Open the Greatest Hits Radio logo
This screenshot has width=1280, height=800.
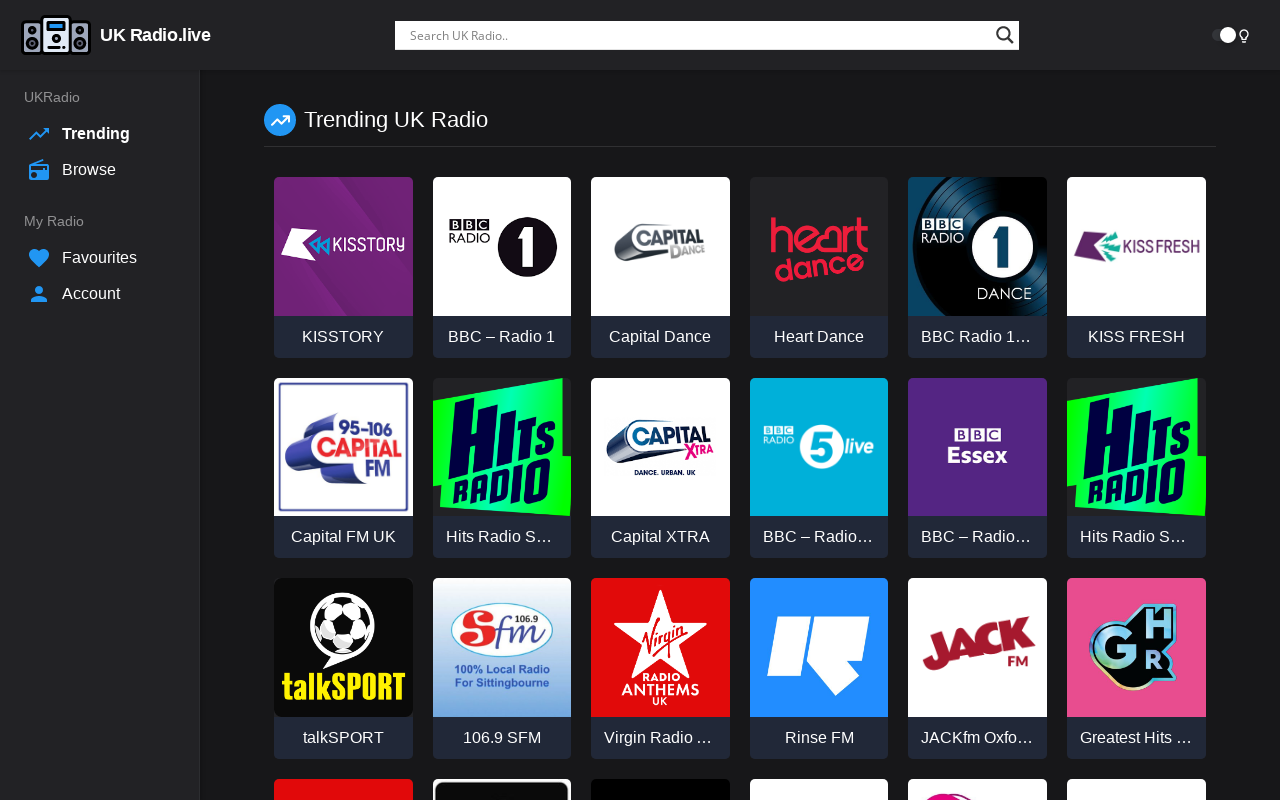pos(1136,647)
